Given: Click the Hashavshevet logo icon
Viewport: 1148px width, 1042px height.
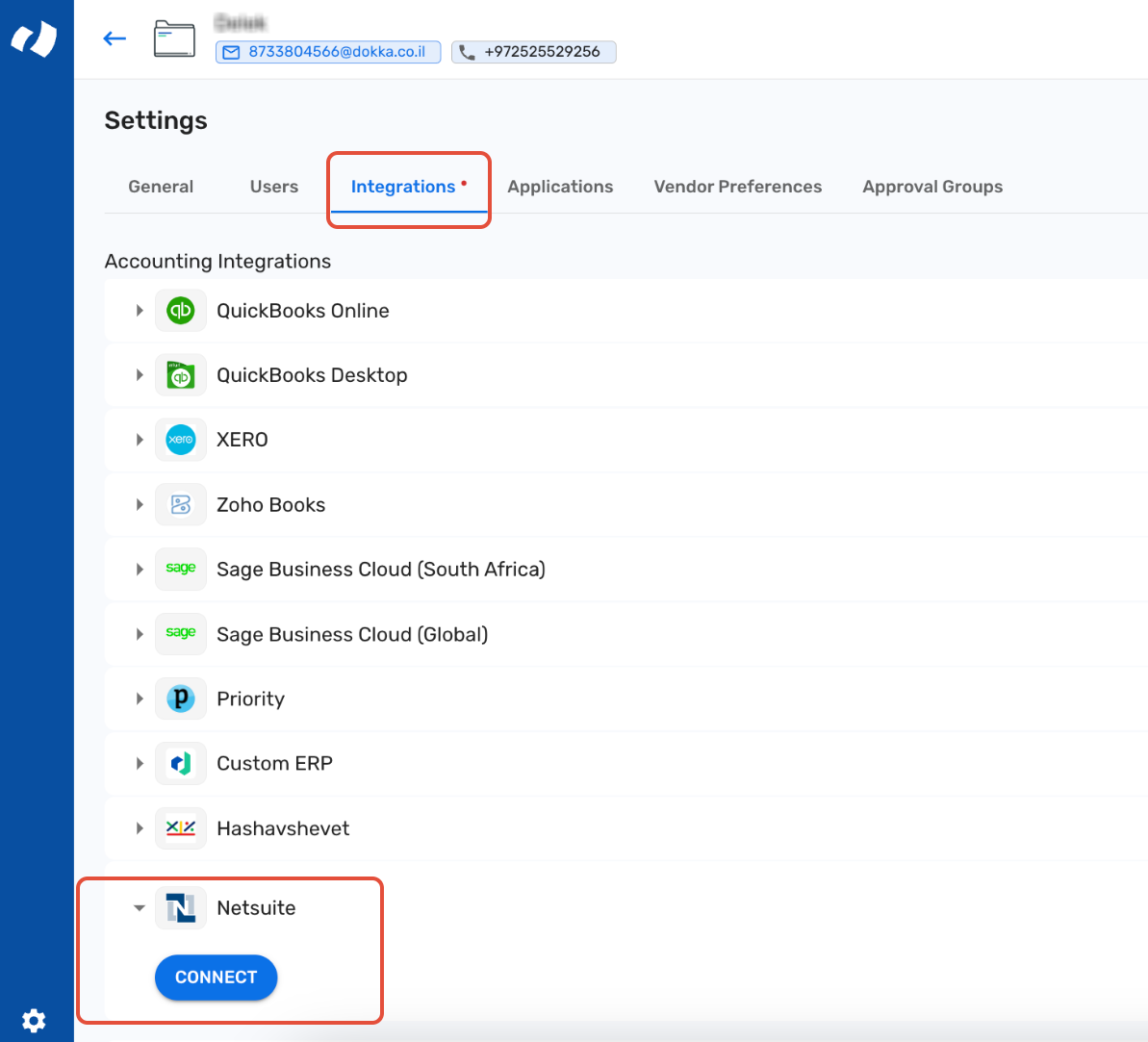Looking at the screenshot, I should pos(181,828).
